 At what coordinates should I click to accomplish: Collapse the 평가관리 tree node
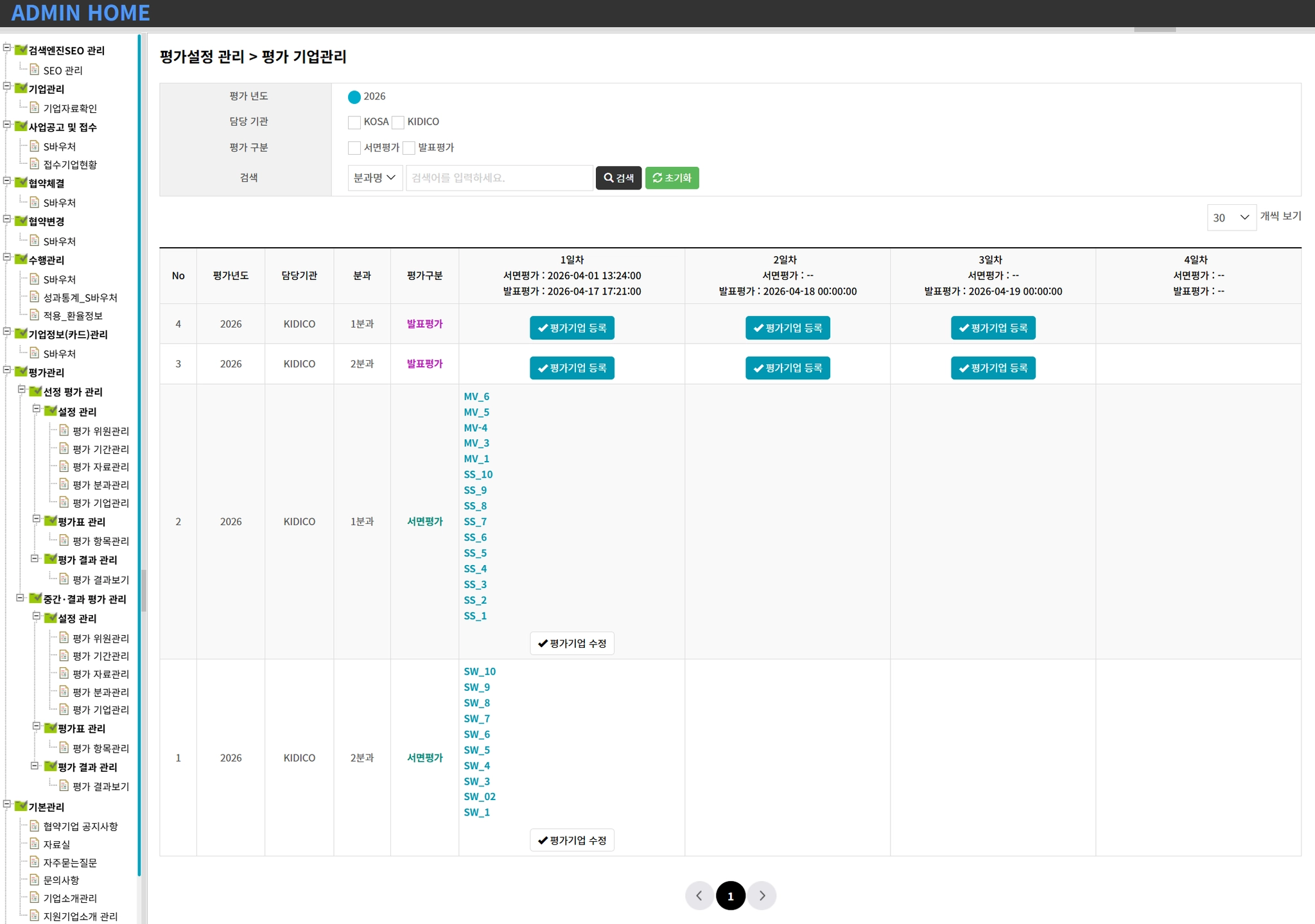pos(8,370)
